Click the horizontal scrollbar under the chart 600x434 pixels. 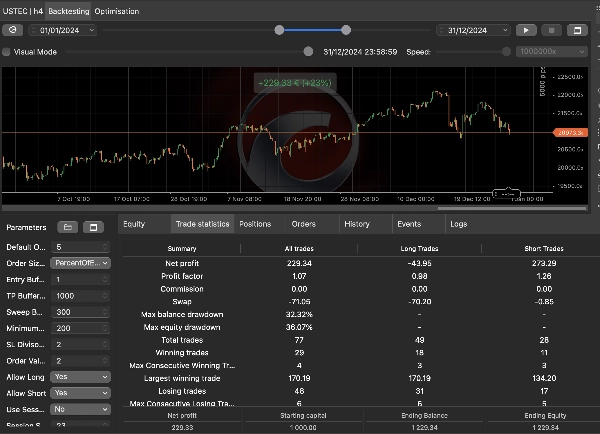[512, 209]
